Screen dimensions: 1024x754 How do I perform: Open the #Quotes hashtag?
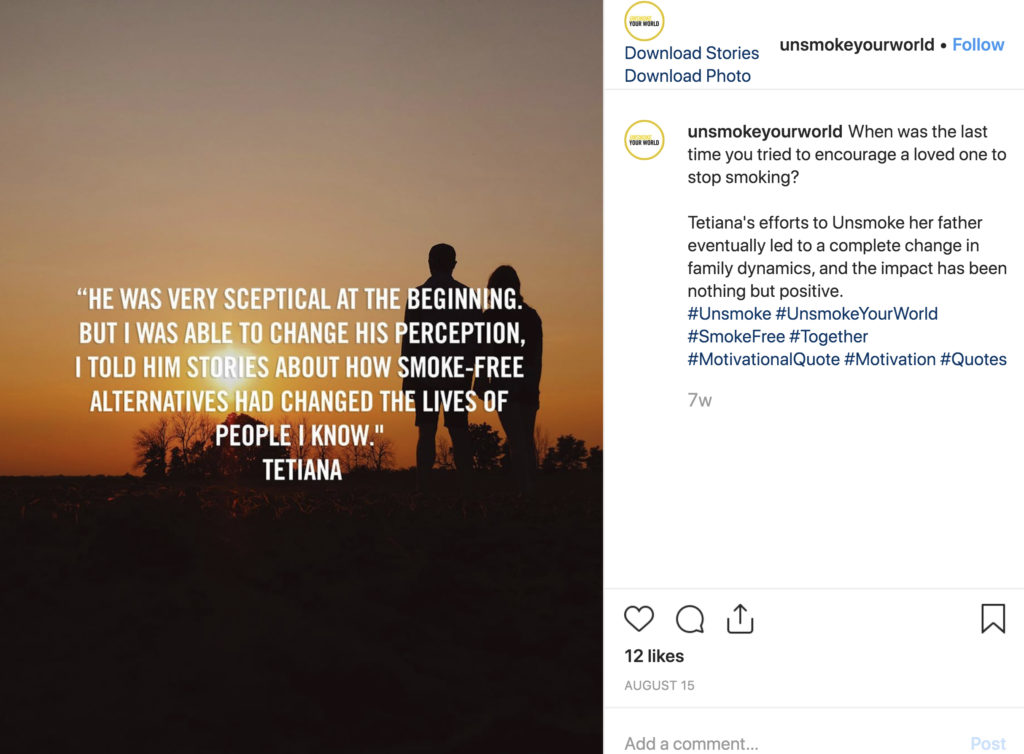coord(973,359)
